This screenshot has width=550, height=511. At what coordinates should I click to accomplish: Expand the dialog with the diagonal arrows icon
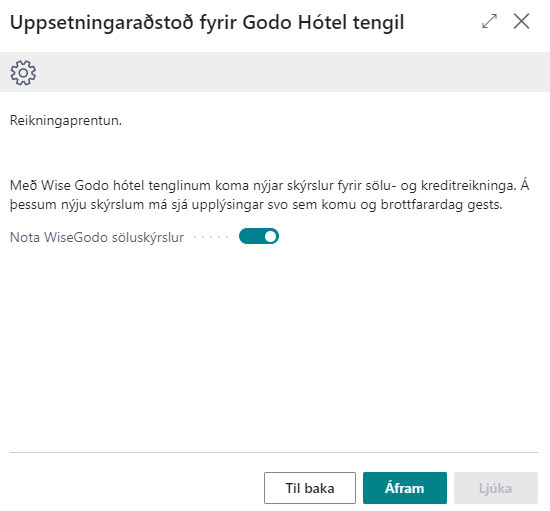(489, 21)
